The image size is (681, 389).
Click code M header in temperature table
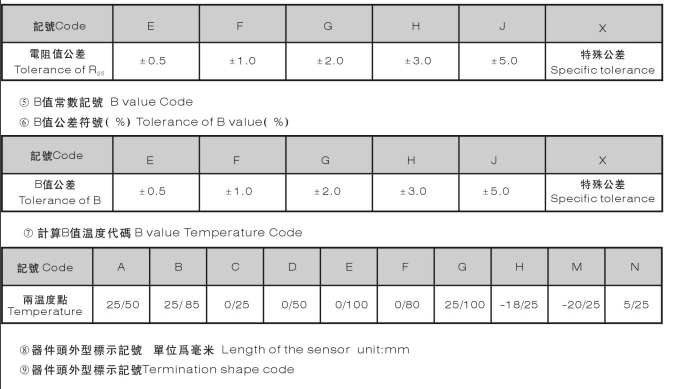pos(577,267)
